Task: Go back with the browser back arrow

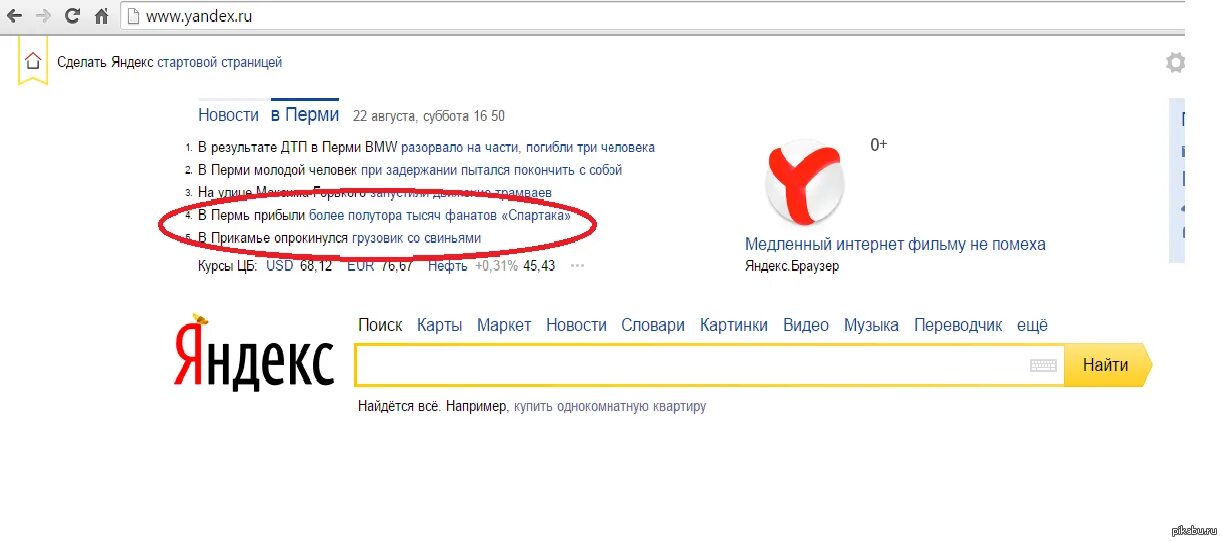Action: (14, 17)
